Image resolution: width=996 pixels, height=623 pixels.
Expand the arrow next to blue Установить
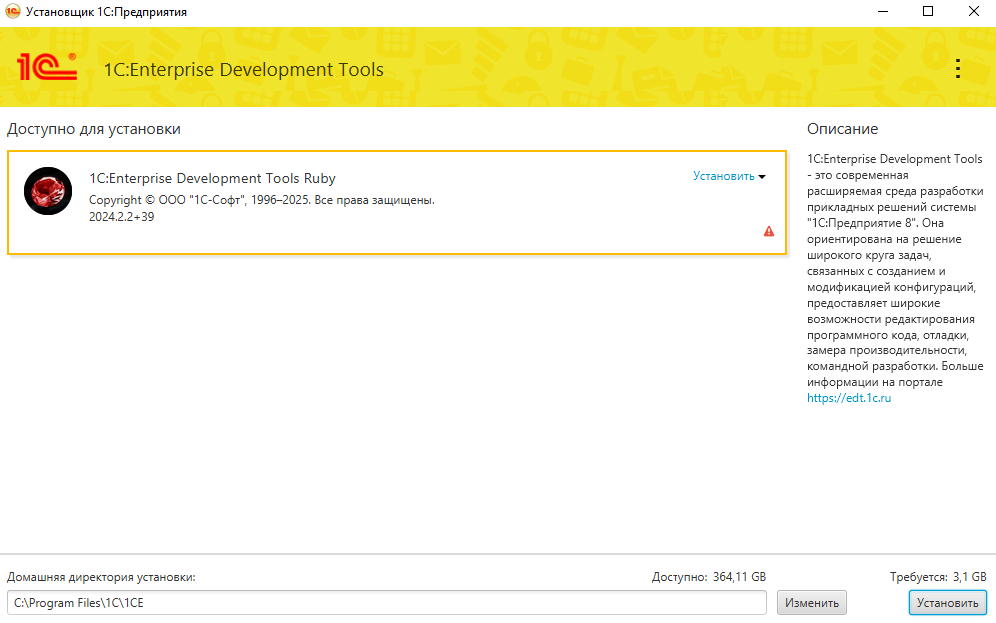click(x=762, y=177)
